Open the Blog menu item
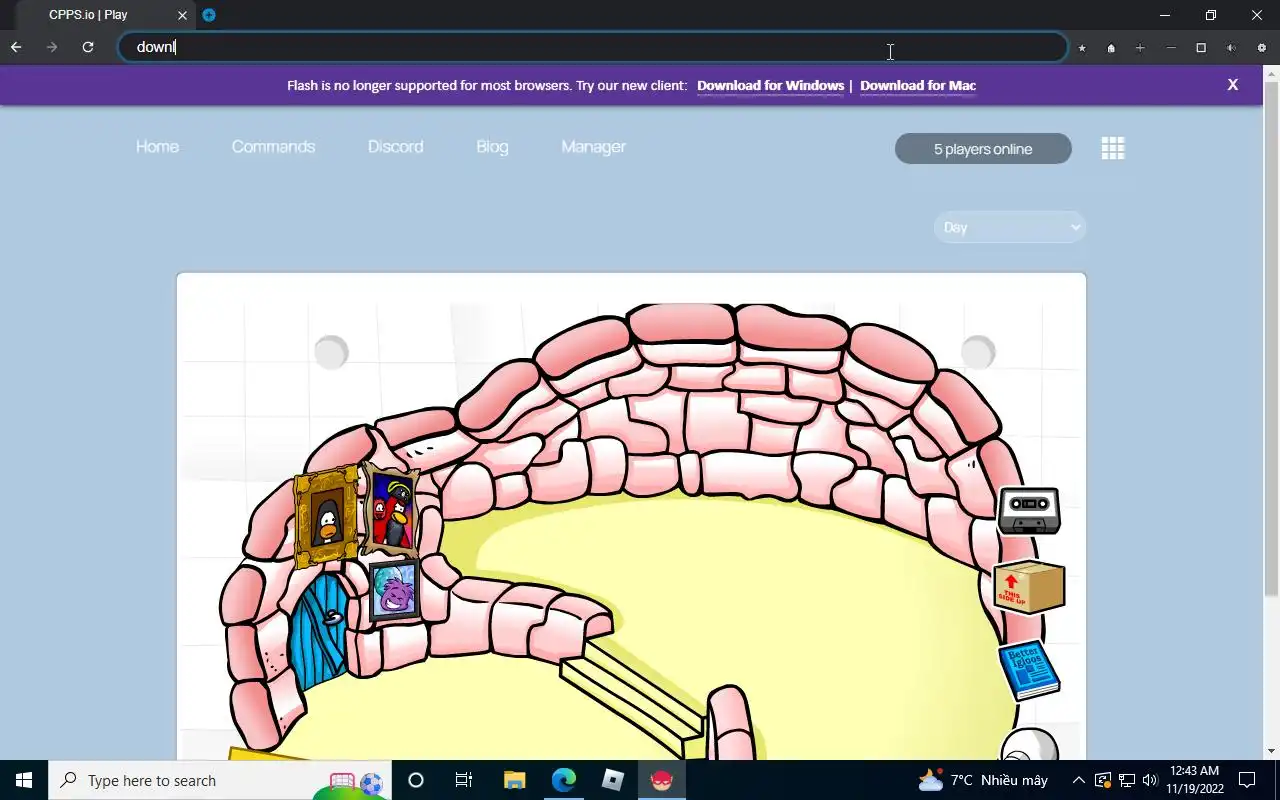The height and width of the screenshot is (800, 1280). tap(492, 146)
